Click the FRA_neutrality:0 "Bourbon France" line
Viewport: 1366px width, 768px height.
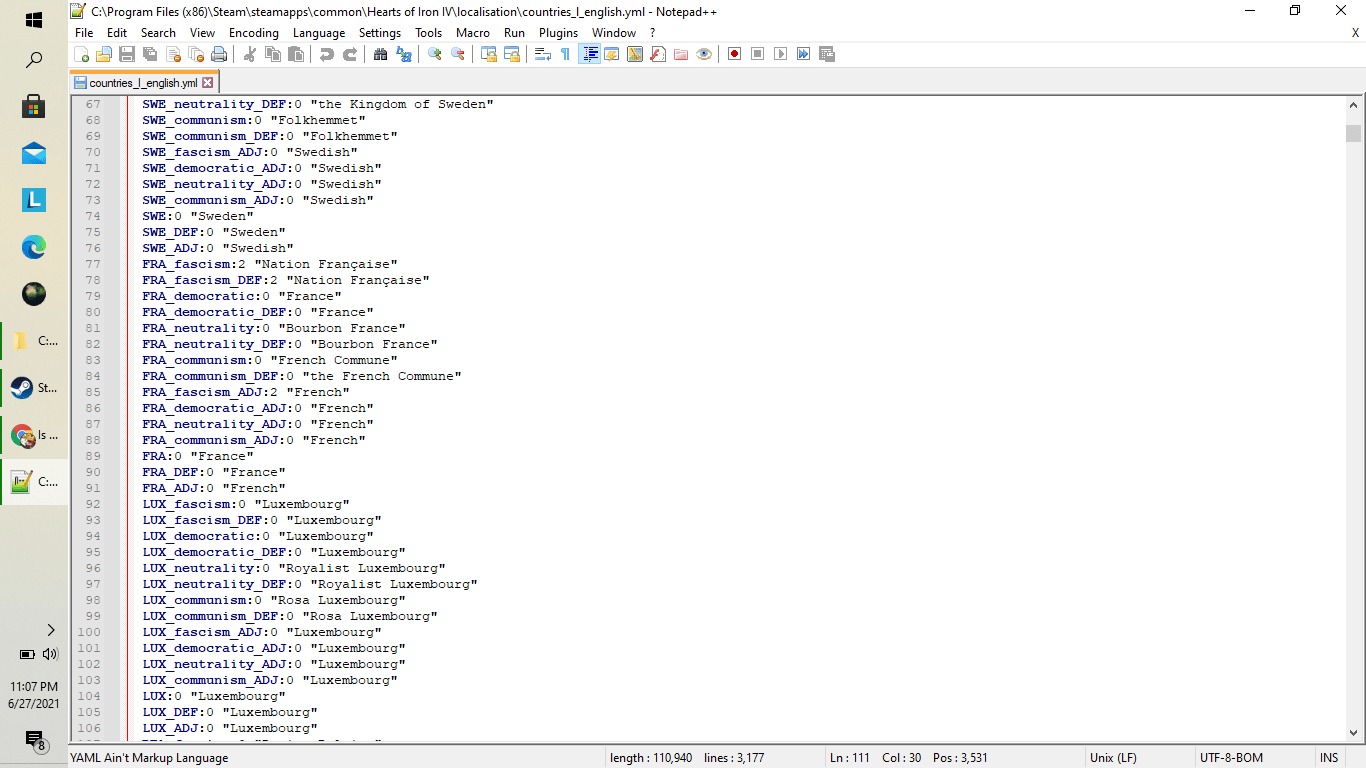[273, 328]
